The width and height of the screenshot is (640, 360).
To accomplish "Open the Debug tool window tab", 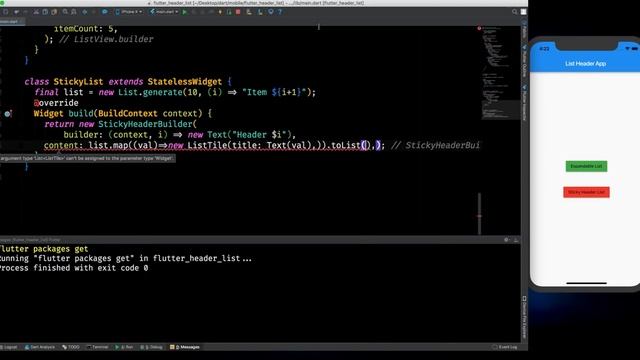I will (151, 347).
